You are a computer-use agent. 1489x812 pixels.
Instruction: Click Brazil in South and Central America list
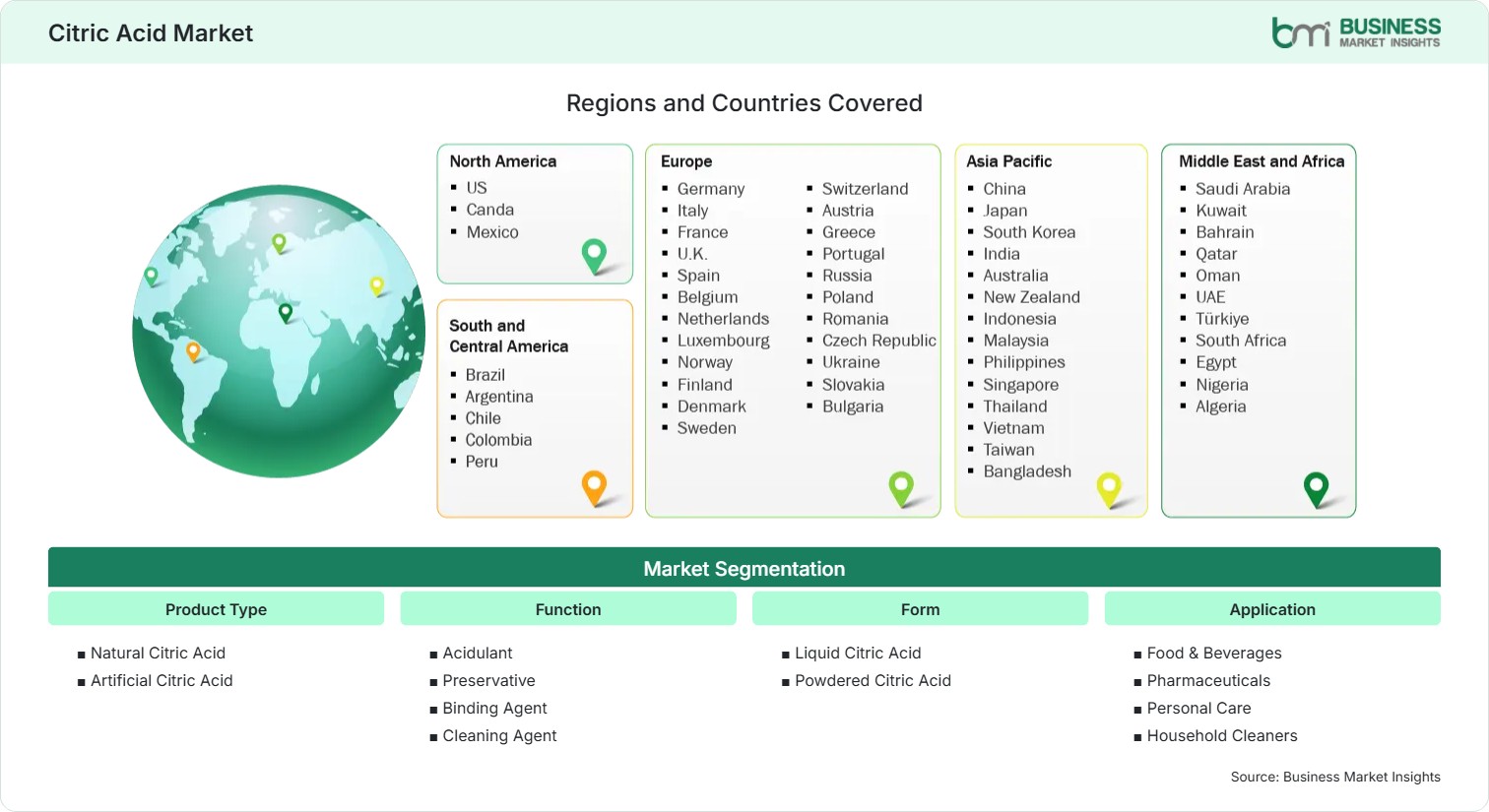pyautogui.click(x=486, y=375)
